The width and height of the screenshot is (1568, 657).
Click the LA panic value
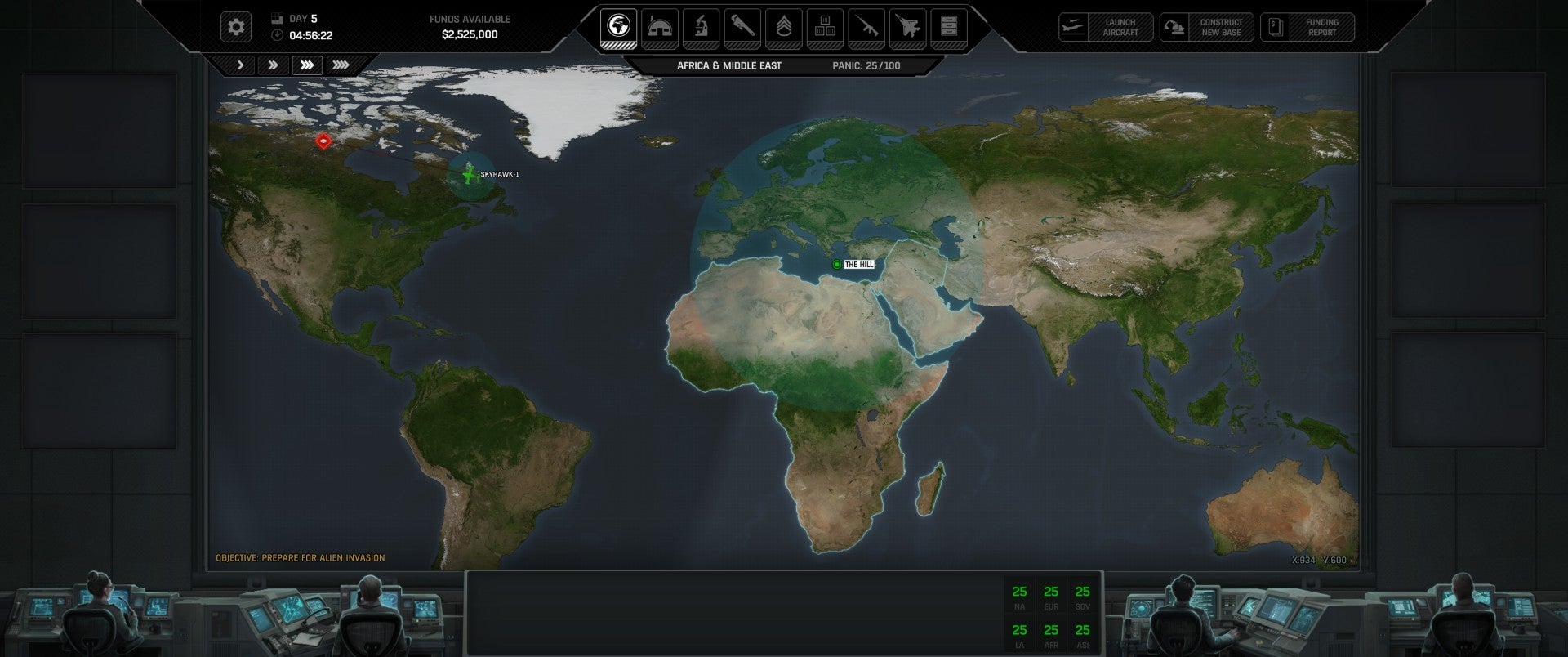[x=1019, y=630]
